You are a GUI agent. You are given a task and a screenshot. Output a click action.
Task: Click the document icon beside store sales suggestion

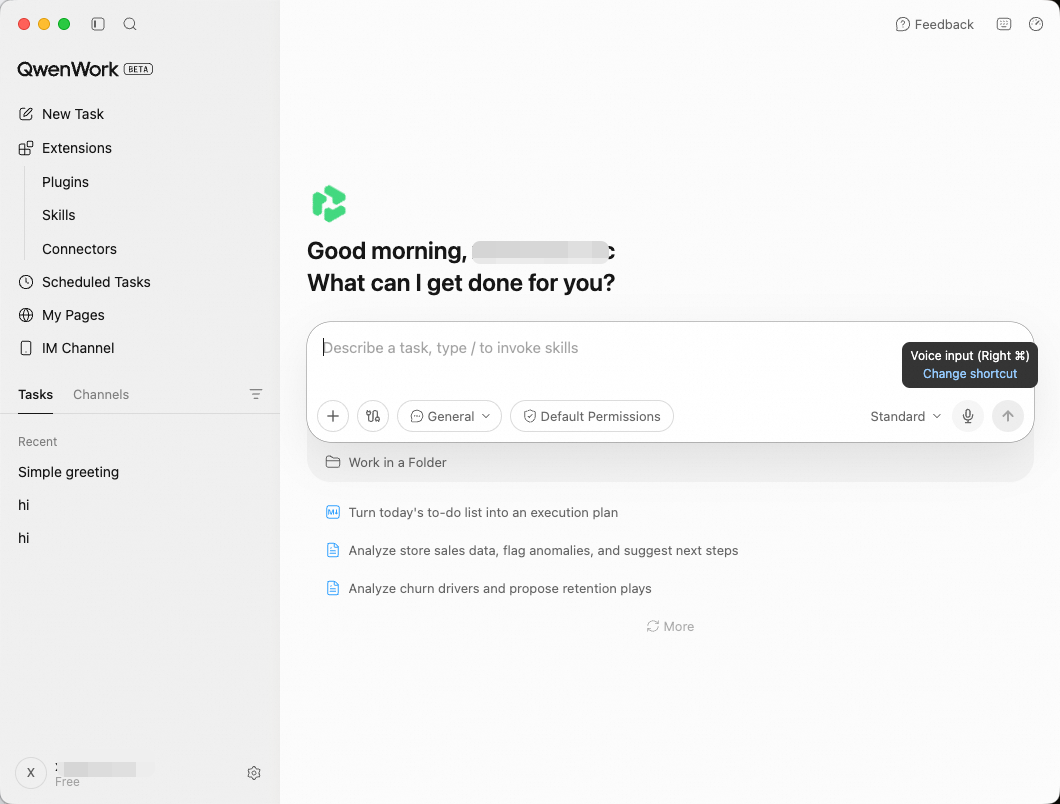(333, 550)
